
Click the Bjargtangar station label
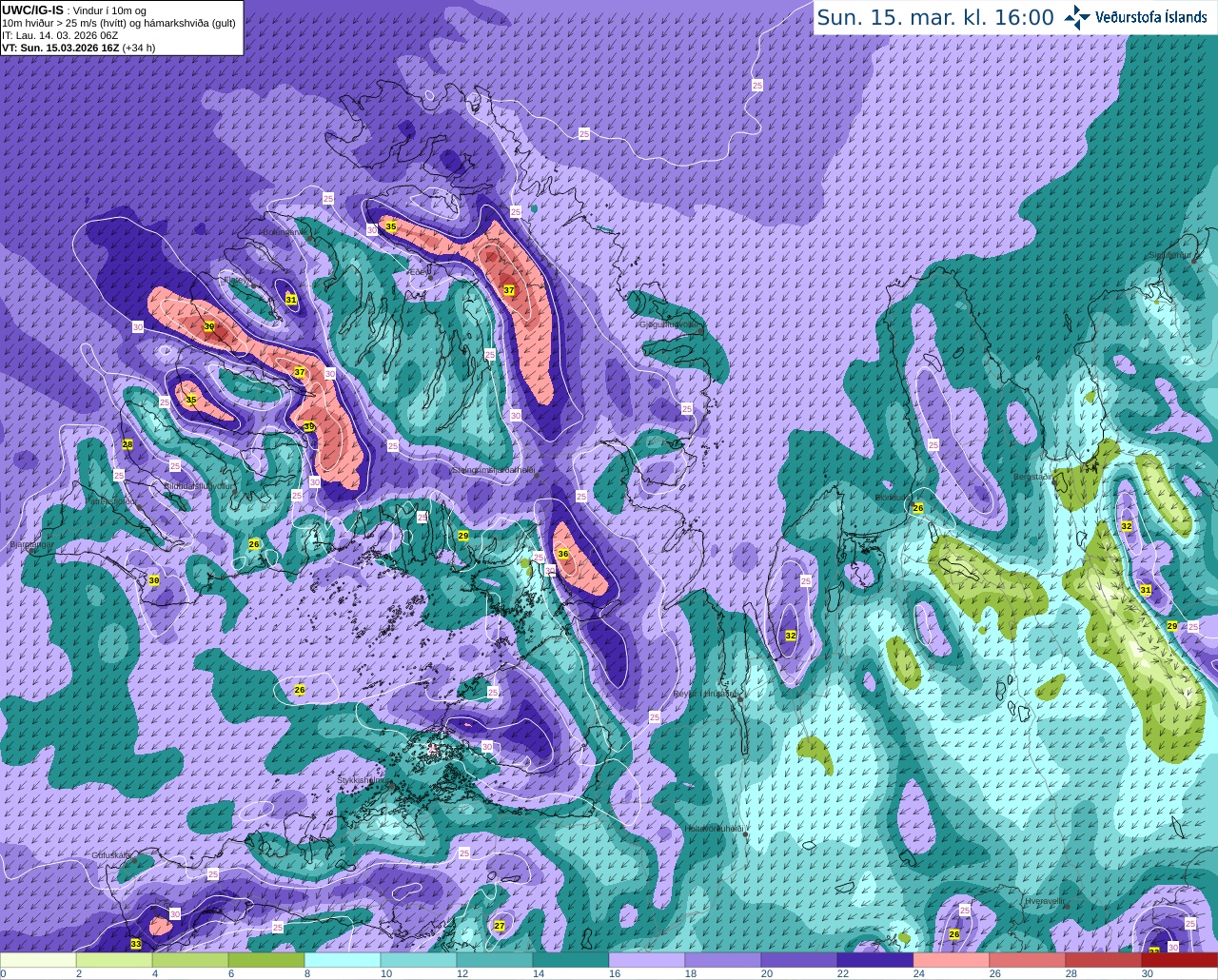click(30, 545)
